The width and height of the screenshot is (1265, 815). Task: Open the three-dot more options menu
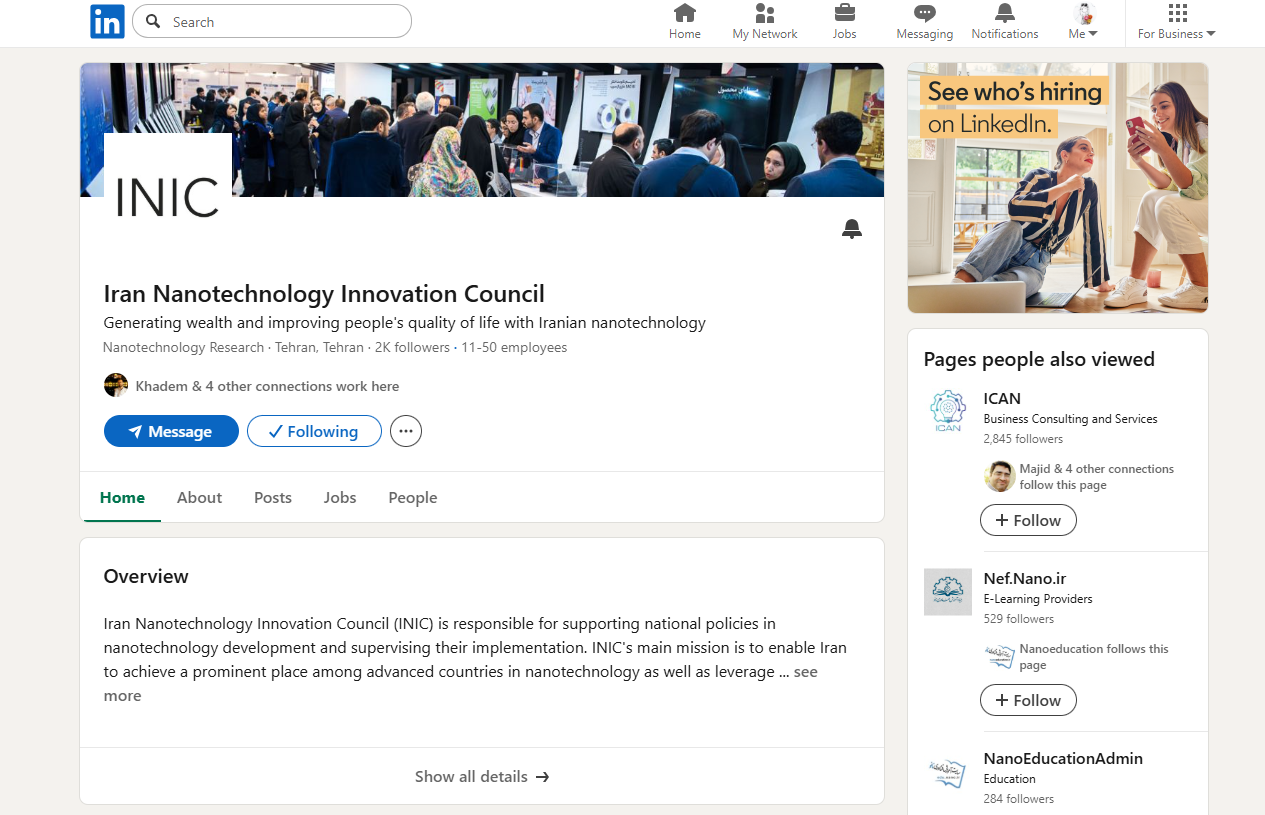click(406, 431)
